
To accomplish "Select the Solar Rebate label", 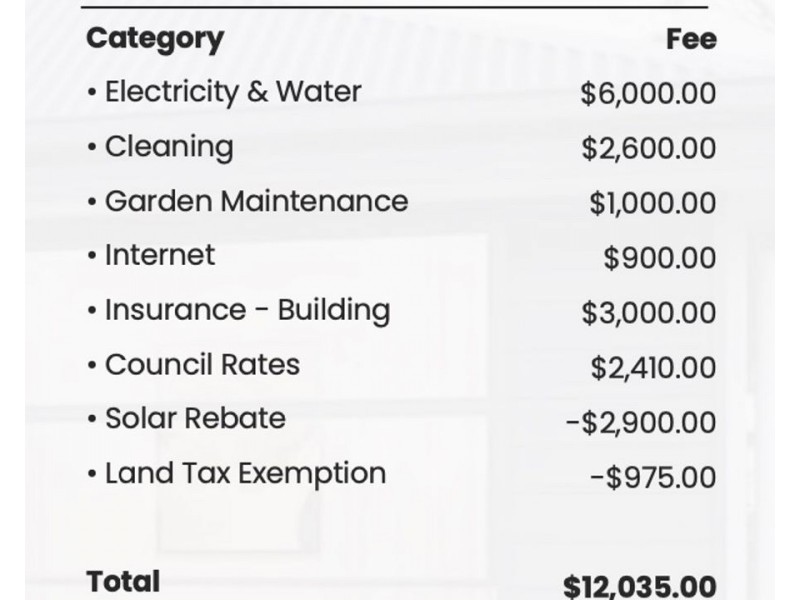I will tap(195, 418).
